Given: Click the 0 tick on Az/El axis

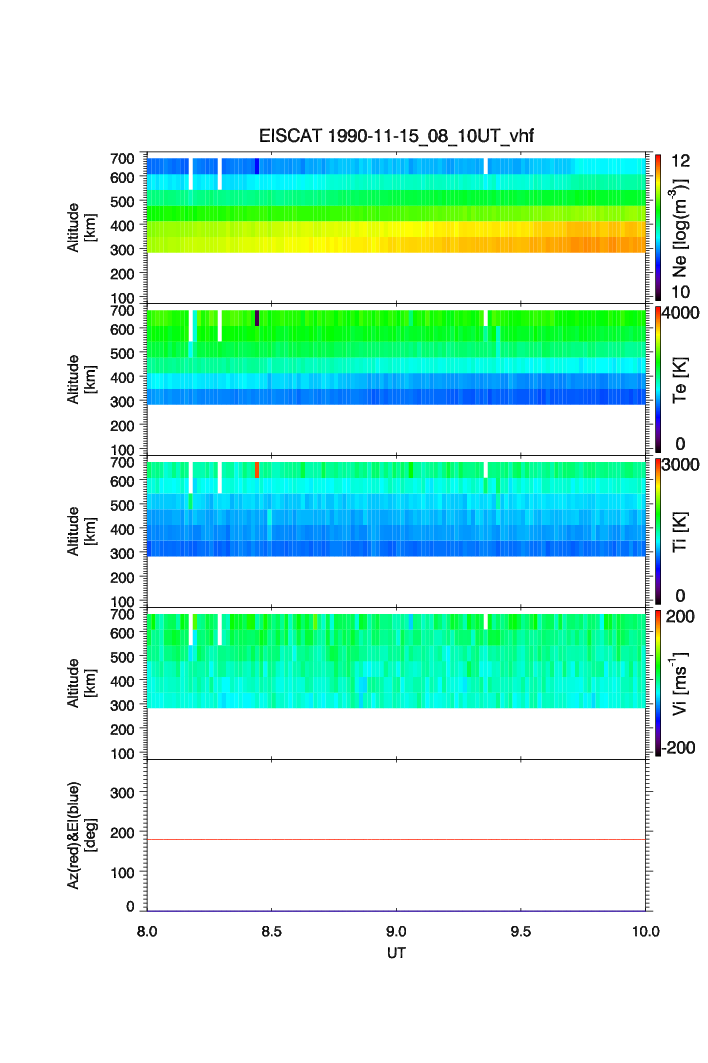Looking at the screenshot, I should point(130,906).
